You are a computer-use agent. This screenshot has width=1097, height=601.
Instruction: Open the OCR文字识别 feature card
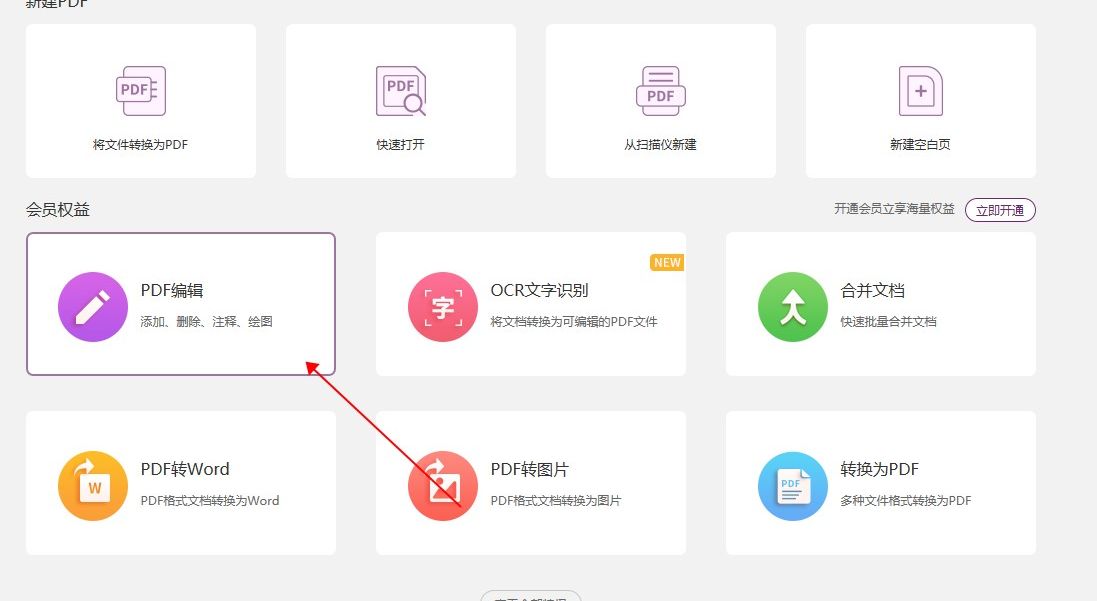[x=530, y=303]
